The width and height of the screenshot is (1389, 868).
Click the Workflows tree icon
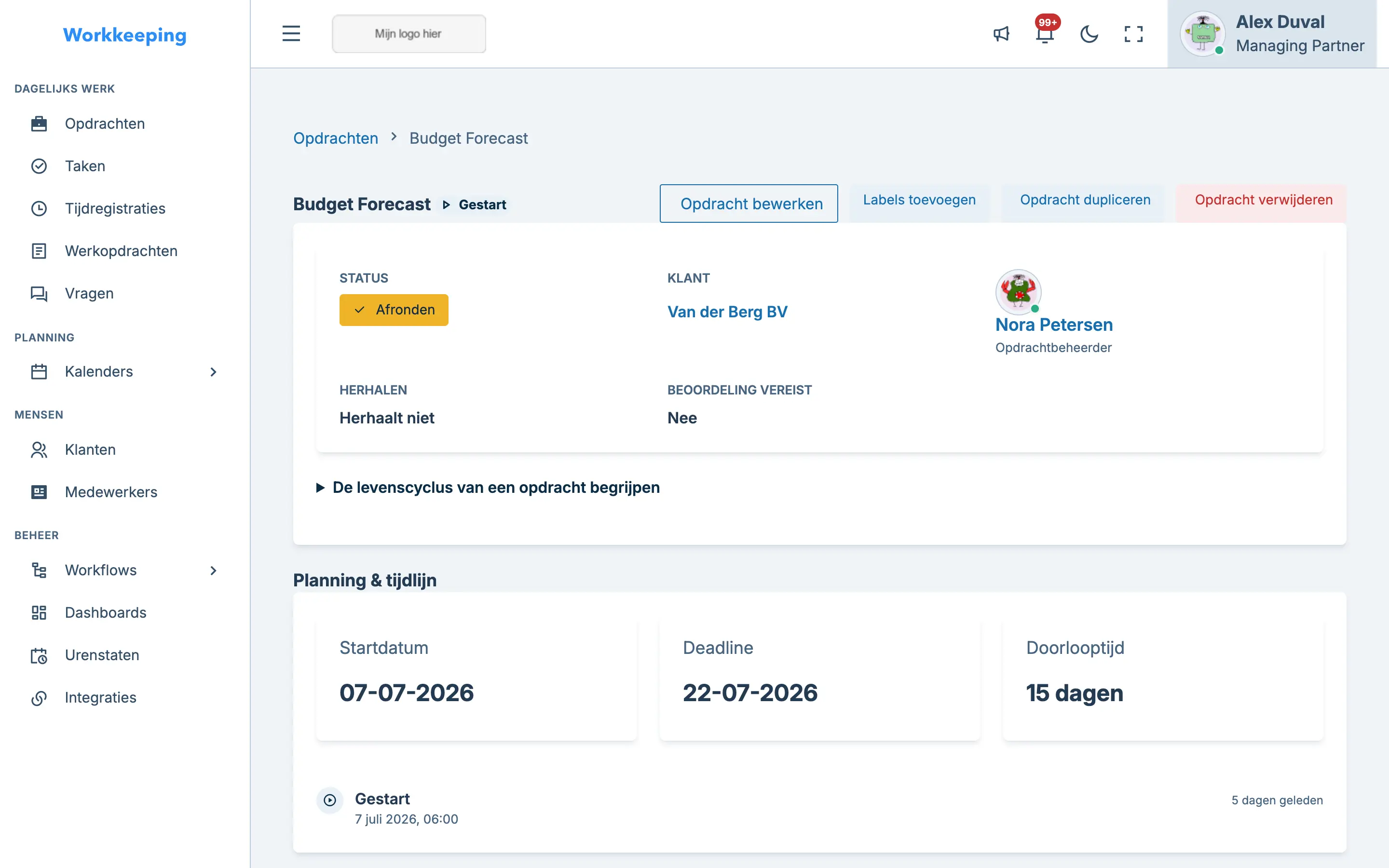[39, 570]
